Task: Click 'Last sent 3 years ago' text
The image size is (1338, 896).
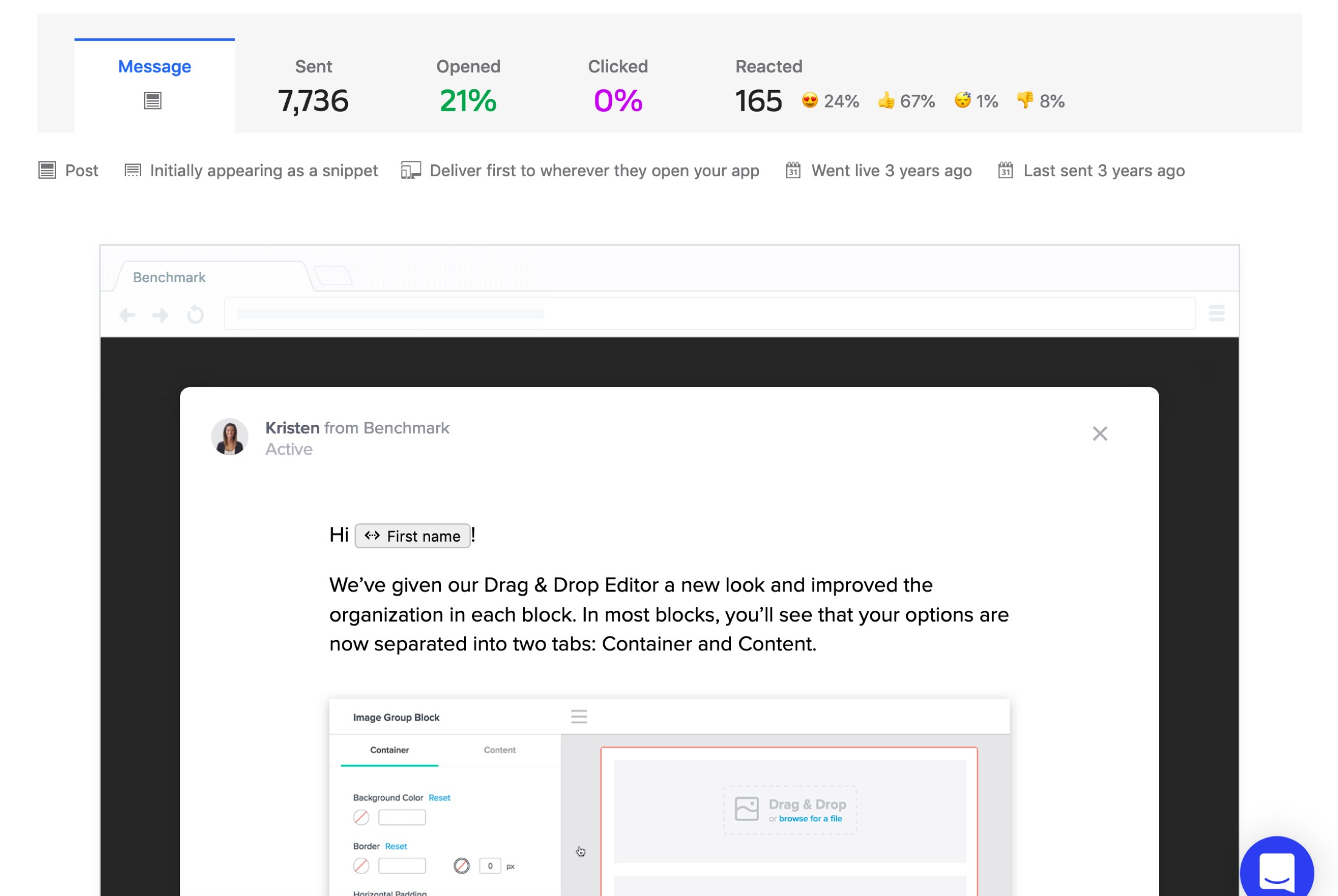Action: 1104,171
